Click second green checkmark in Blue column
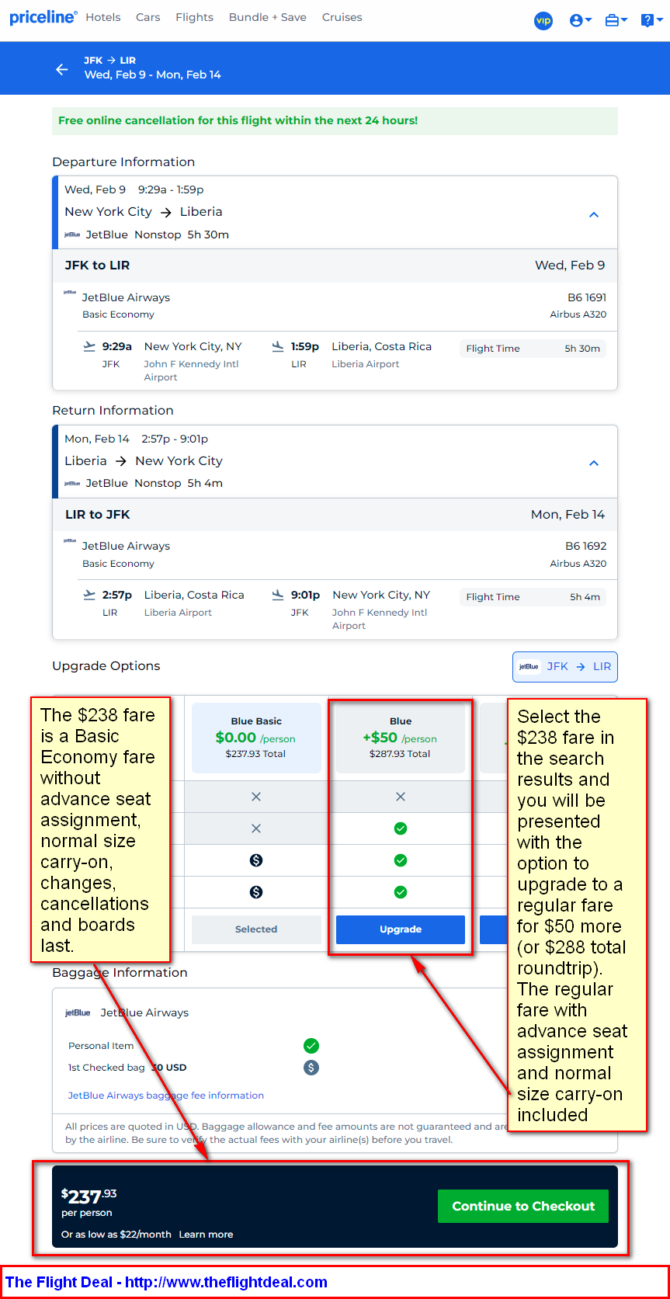The image size is (670, 1299). pyautogui.click(x=400, y=860)
